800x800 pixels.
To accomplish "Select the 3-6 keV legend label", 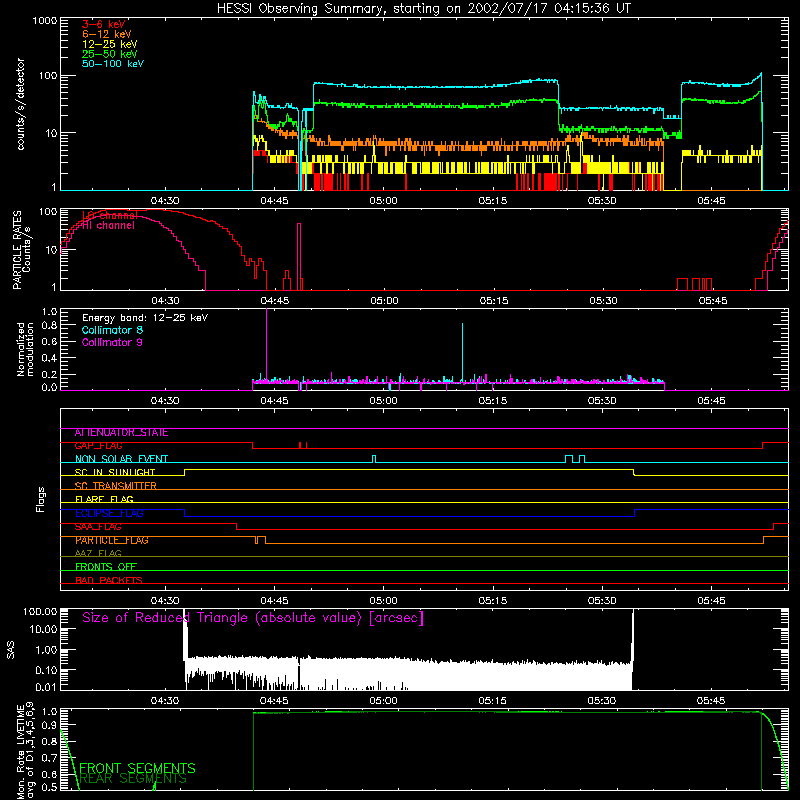I will click(104, 24).
